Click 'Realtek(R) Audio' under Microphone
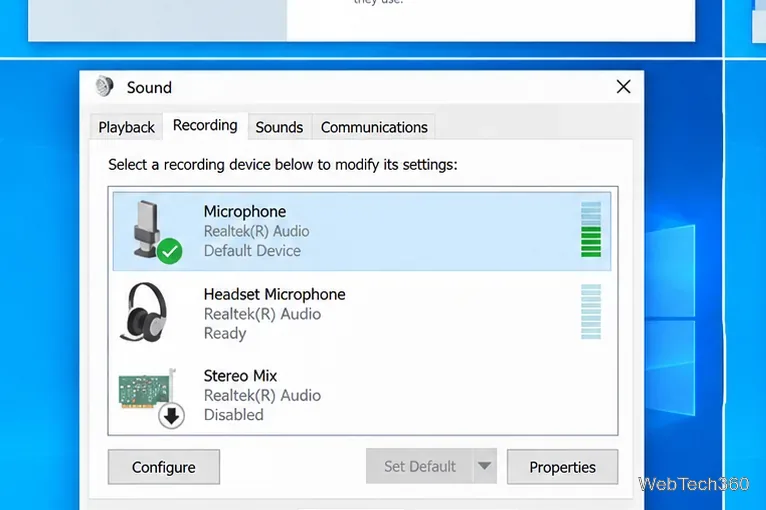The height and width of the screenshot is (510, 766). click(256, 231)
